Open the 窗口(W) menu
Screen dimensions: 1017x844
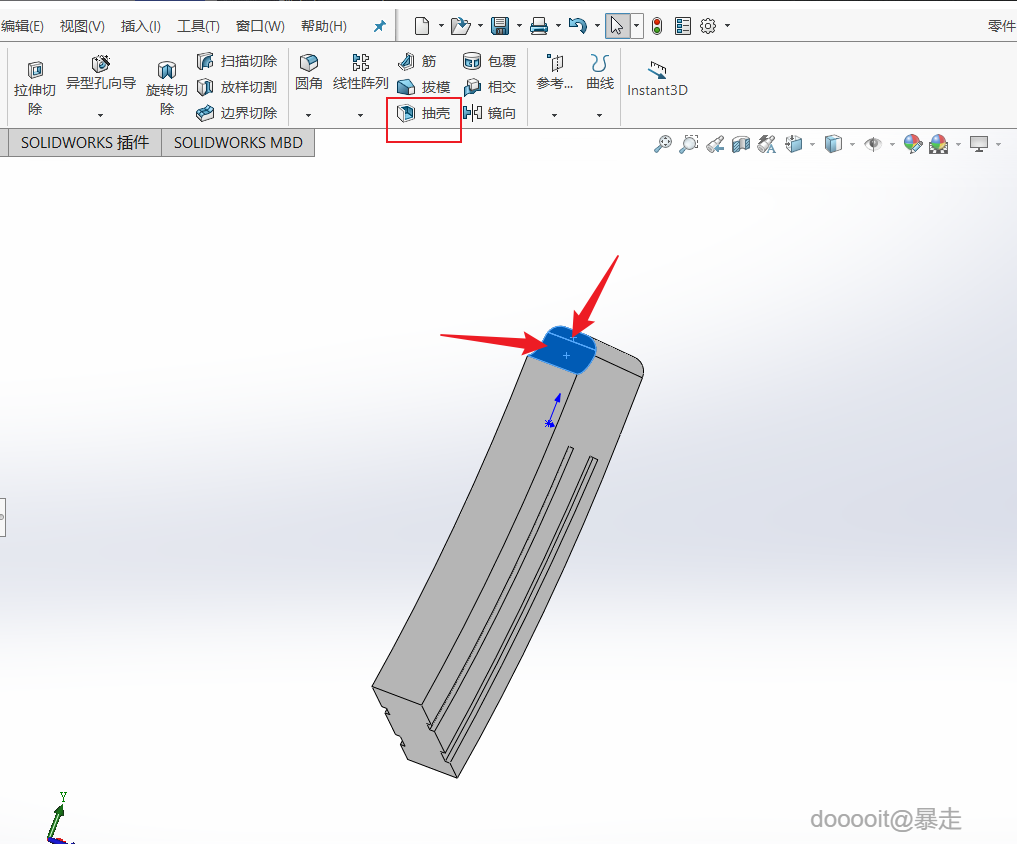click(x=260, y=26)
